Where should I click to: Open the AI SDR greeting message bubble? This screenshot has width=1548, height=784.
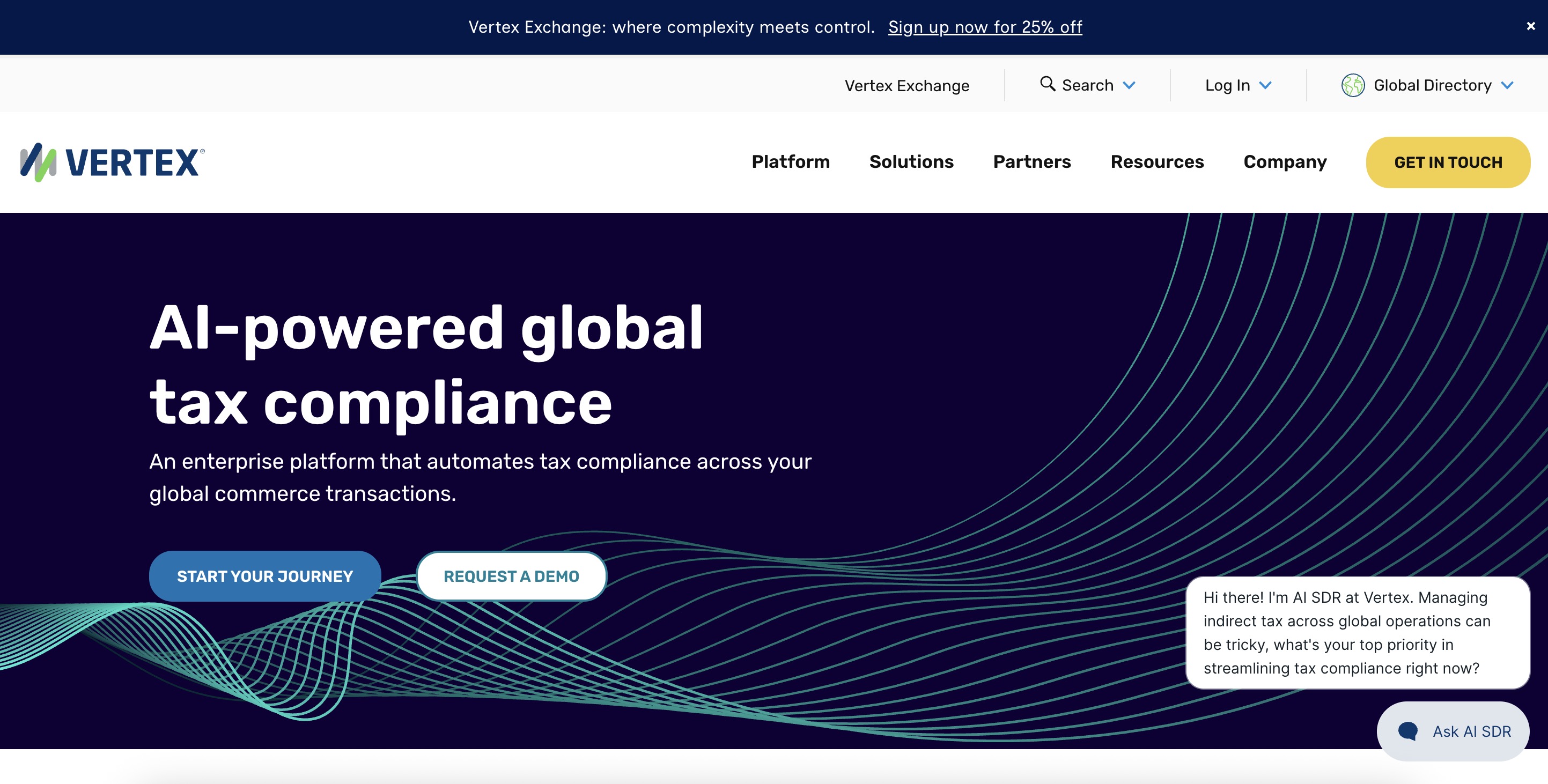pos(1358,633)
